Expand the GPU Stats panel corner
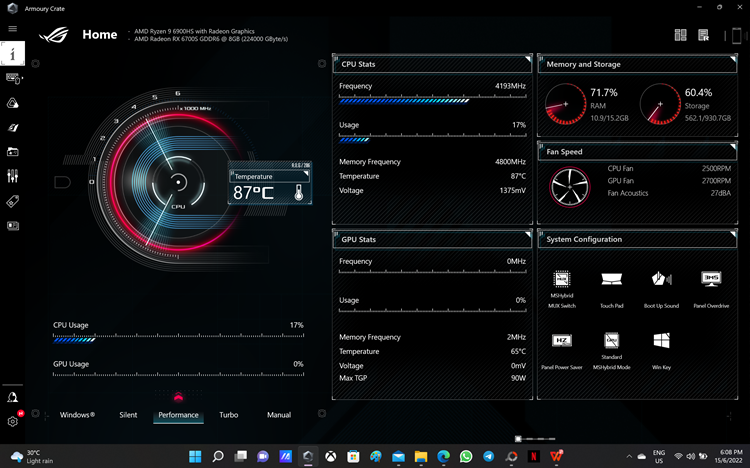Viewport: 750px width, 468px height. (528, 234)
